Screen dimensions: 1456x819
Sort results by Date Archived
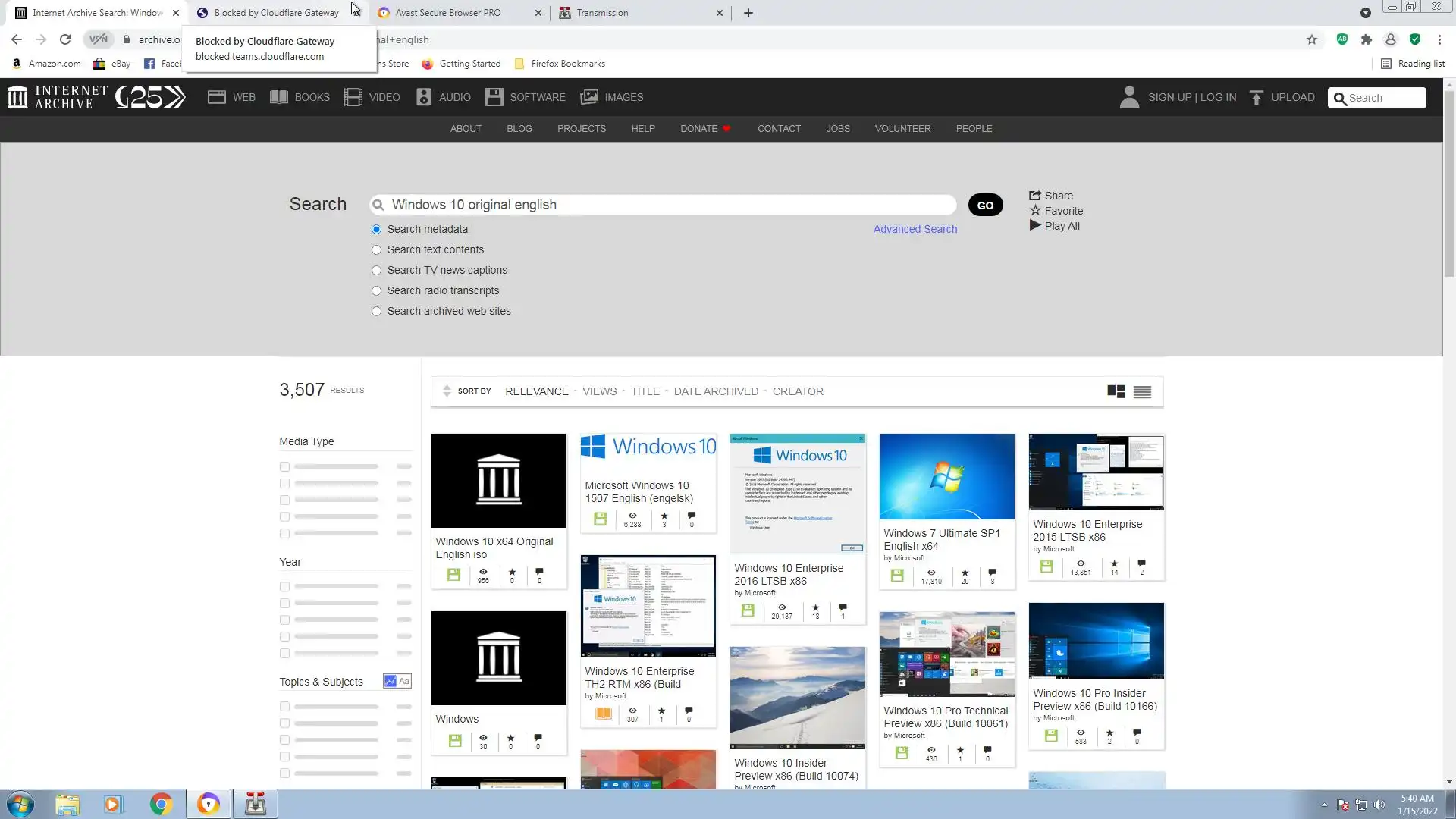715,391
